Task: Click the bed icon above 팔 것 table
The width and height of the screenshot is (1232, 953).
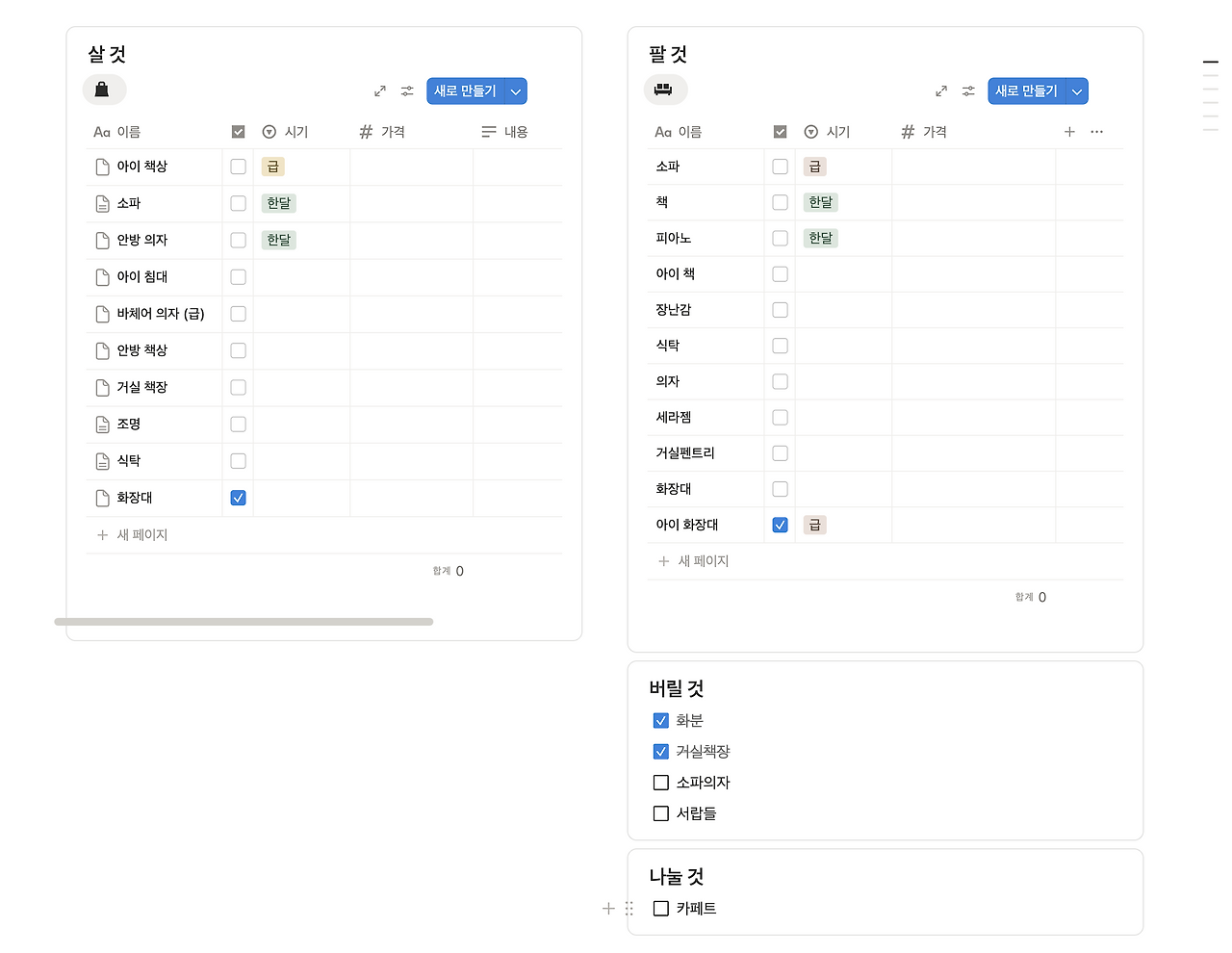Action: (665, 89)
